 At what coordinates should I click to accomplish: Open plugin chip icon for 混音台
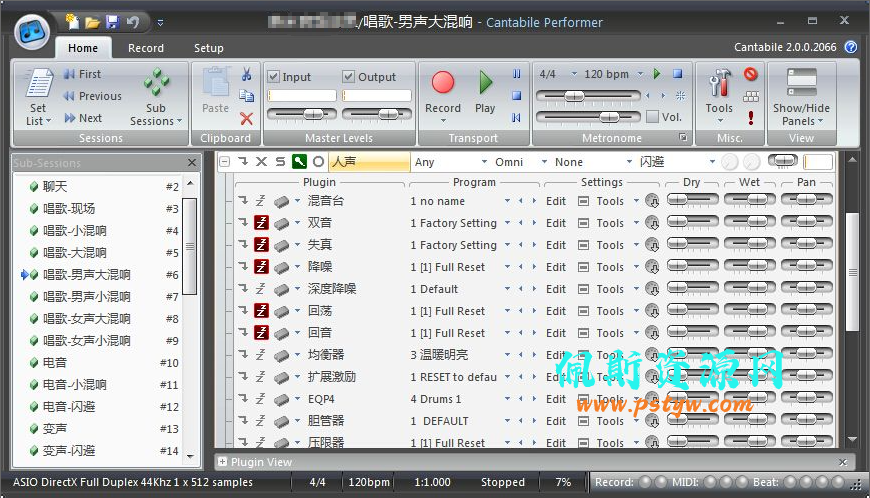coord(281,201)
